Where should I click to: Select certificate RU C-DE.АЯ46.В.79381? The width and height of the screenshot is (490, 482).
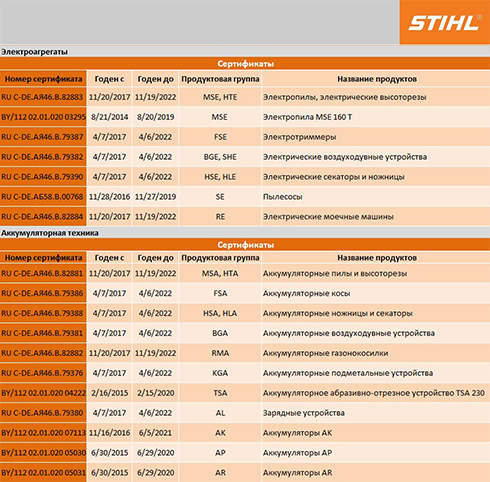click(42, 333)
